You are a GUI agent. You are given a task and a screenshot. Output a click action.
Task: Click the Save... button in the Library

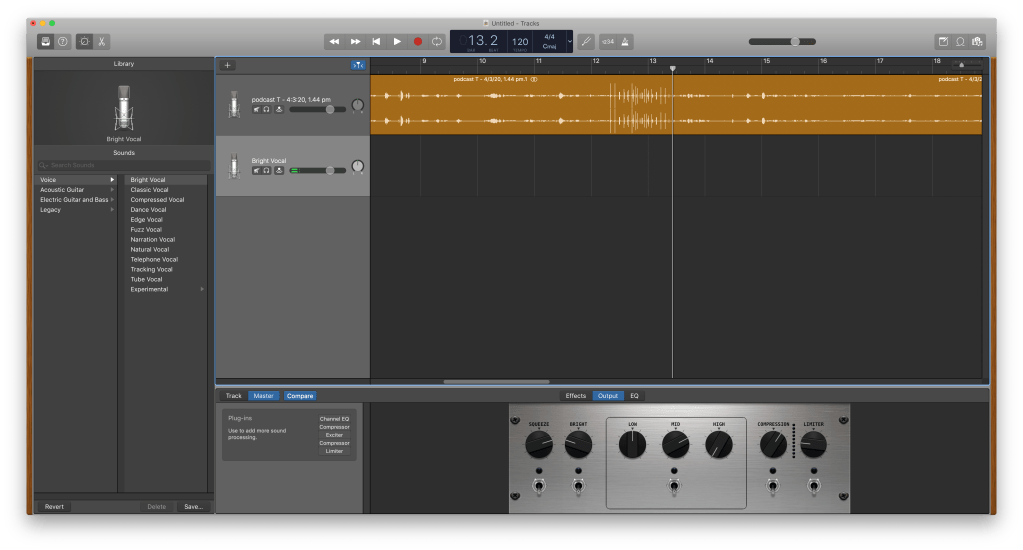(x=193, y=507)
